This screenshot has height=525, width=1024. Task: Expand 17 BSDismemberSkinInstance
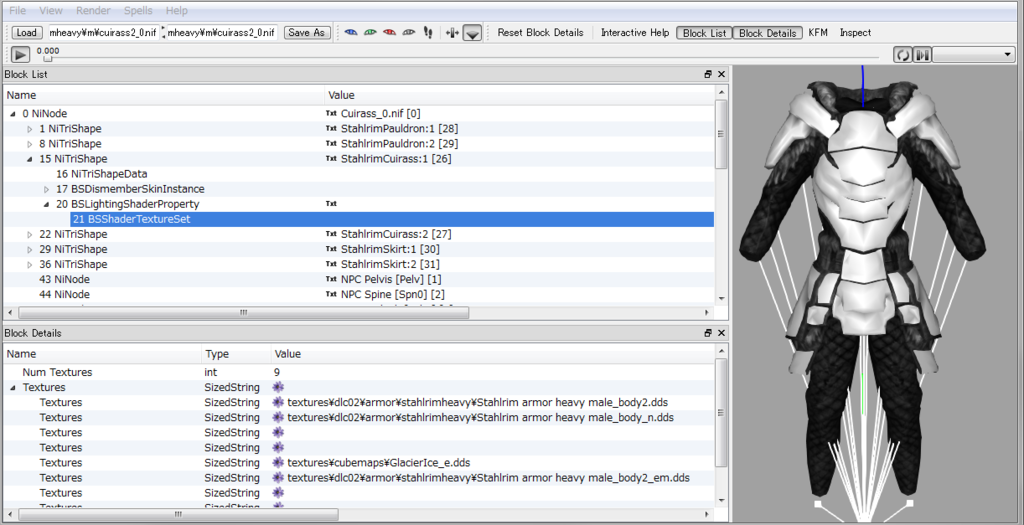(46, 189)
